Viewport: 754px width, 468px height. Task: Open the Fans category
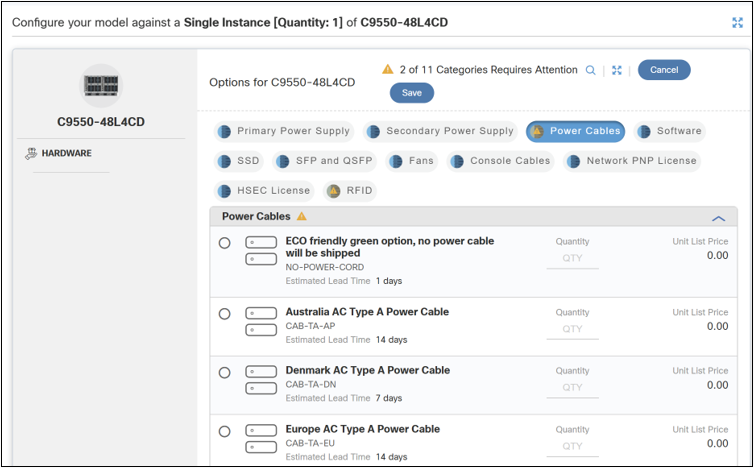point(412,161)
